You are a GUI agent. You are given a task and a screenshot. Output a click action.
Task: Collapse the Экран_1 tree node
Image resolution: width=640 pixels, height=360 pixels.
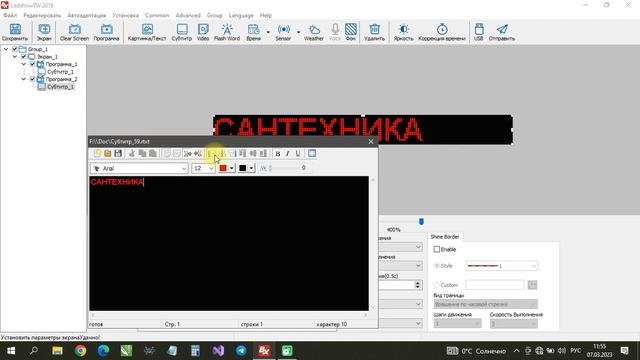tap(15, 56)
